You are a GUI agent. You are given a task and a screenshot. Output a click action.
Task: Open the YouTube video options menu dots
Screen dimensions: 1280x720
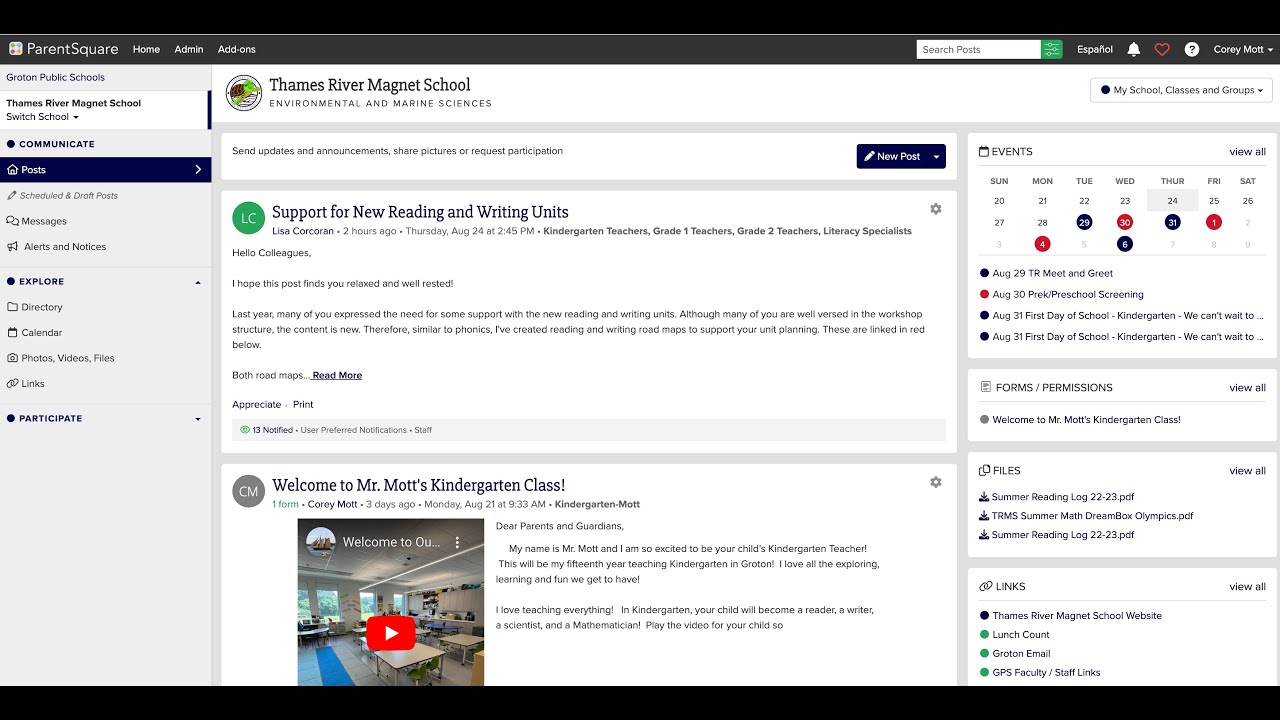pos(457,542)
